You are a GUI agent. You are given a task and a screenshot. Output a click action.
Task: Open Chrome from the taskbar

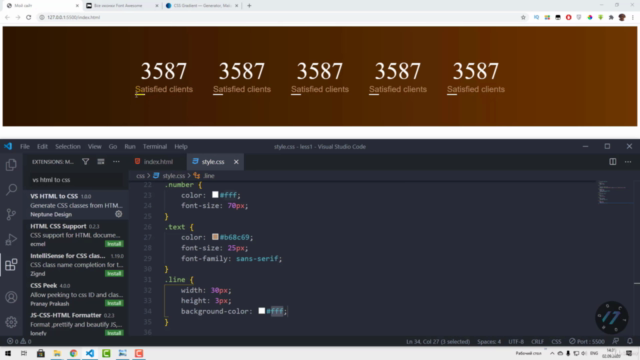(73, 353)
